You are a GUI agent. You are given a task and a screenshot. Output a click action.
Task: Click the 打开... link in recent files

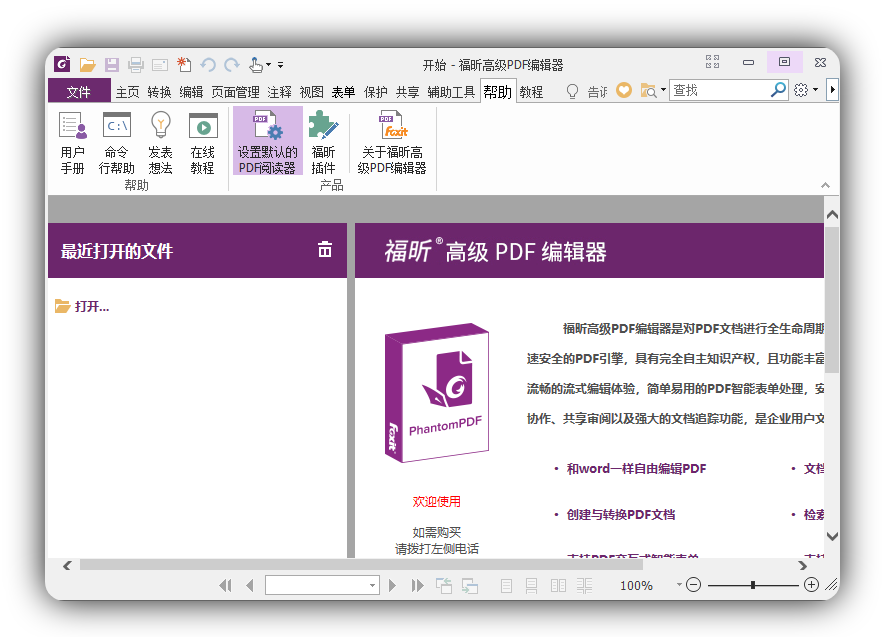coord(89,307)
